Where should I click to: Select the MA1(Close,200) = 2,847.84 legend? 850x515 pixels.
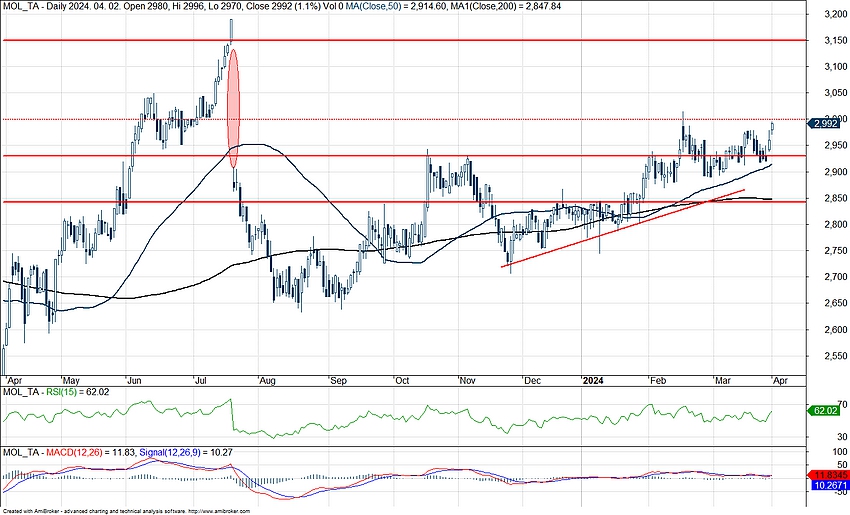point(507,7)
